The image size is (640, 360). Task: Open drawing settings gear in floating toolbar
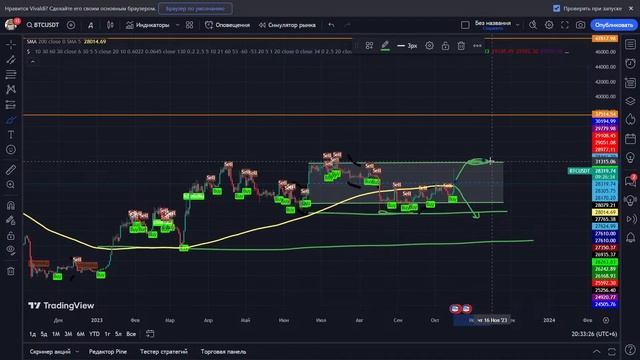tap(429, 46)
